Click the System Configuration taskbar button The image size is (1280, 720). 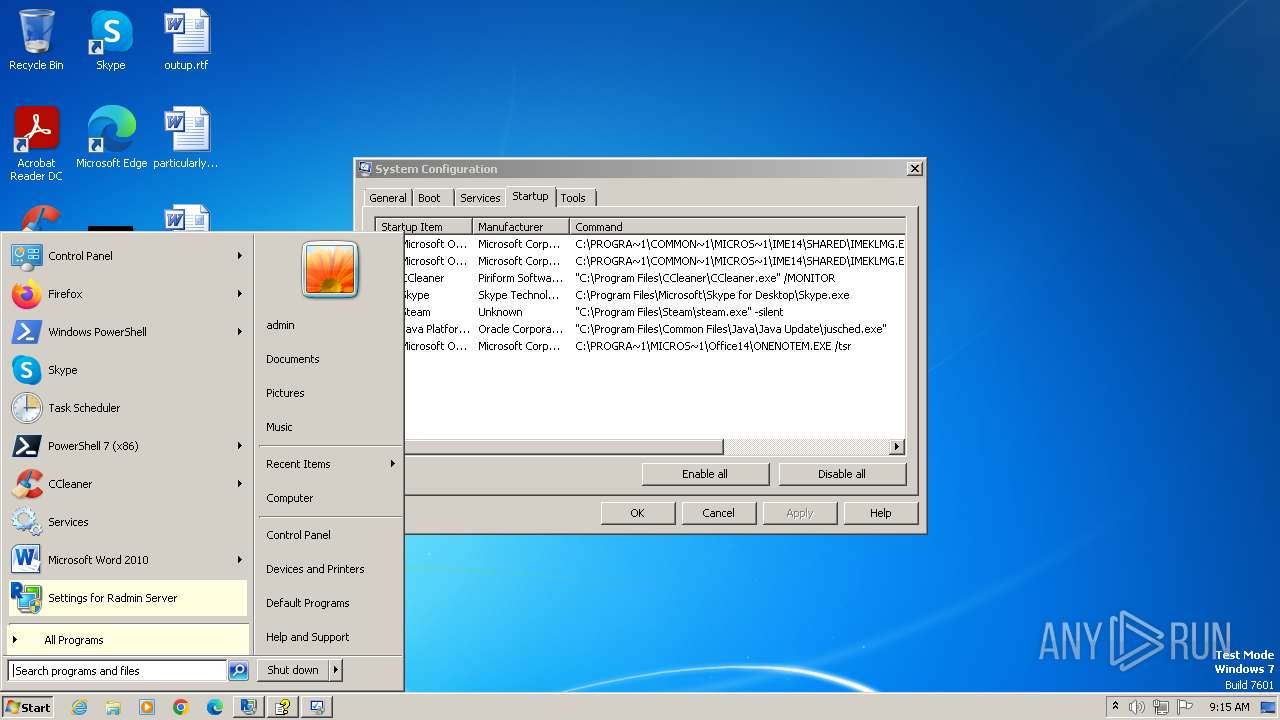[317, 707]
